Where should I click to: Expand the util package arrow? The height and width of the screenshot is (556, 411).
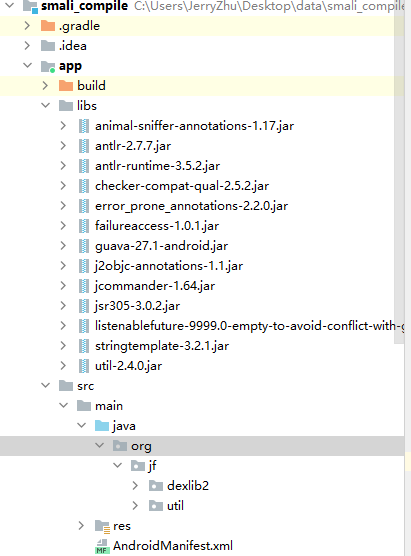pyautogui.click(x=135, y=506)
